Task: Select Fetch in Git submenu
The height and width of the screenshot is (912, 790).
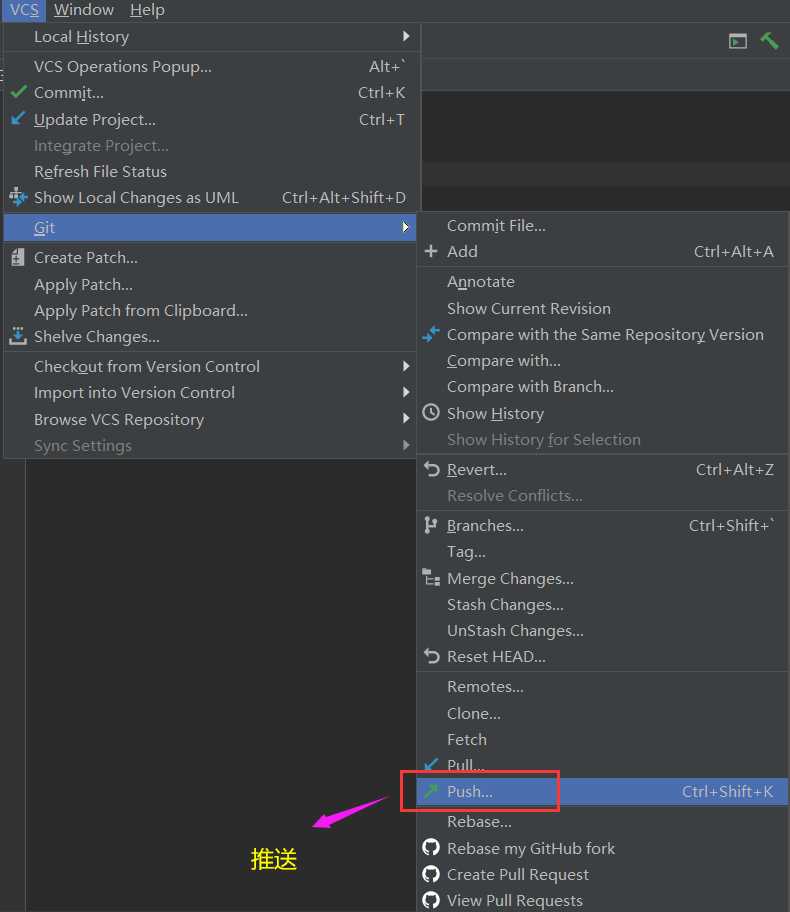Action: pyautogui.click(x=603, y=739)
